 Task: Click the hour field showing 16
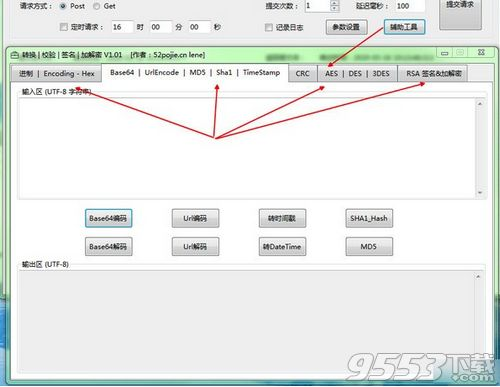coord(122,27)
